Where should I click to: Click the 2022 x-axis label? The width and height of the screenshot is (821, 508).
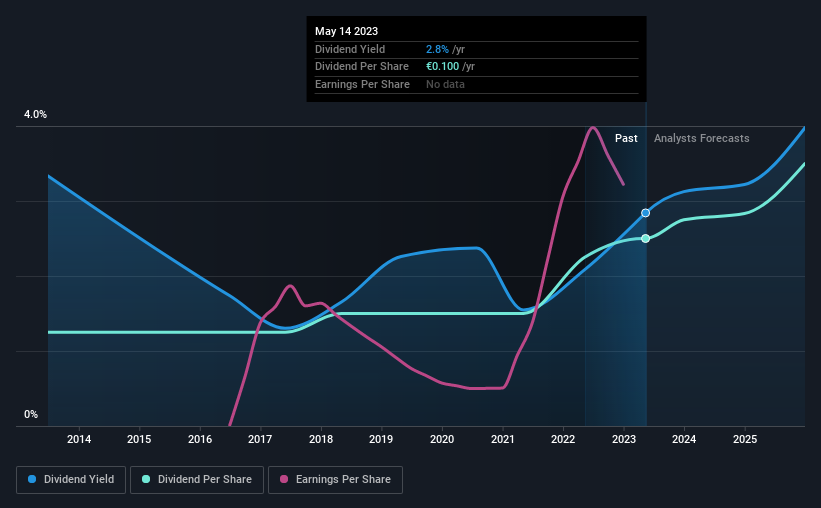[x=563, y=439]
